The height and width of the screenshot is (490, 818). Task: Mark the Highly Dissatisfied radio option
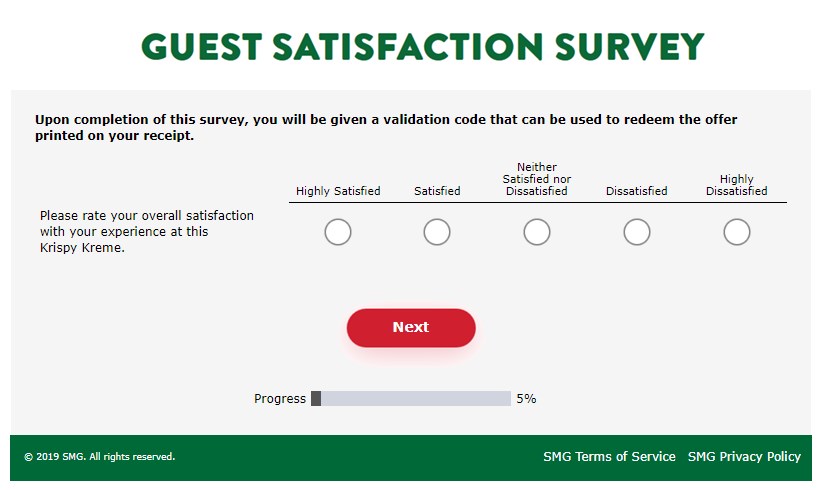click(737, 232)
